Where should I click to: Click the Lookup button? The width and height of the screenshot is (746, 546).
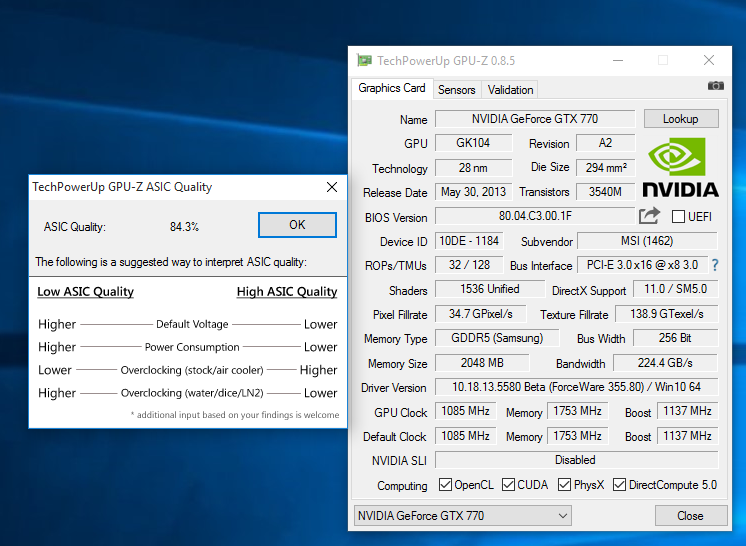tap(681, 119)
